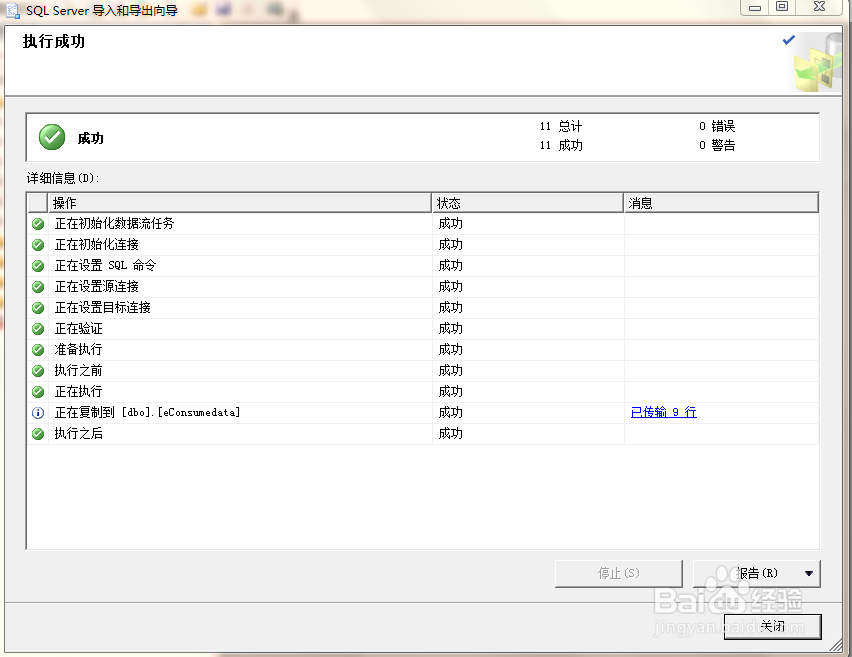Click the SQL Server wizard title bar icon
This screenshot has width=852, height=657.
point(12,10)
